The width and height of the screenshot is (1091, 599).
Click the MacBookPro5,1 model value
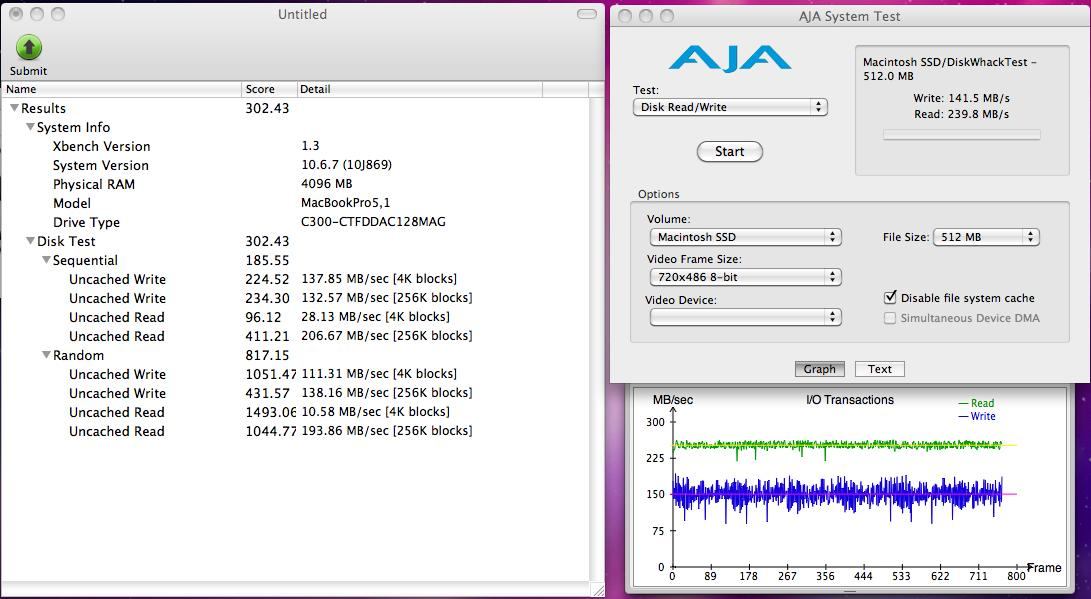pyautogui.click(x=346, y=203)
